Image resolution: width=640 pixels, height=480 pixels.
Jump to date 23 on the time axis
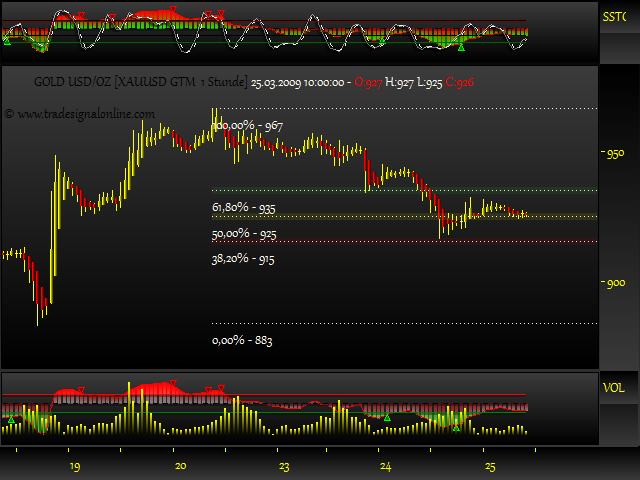coord(285,466)
